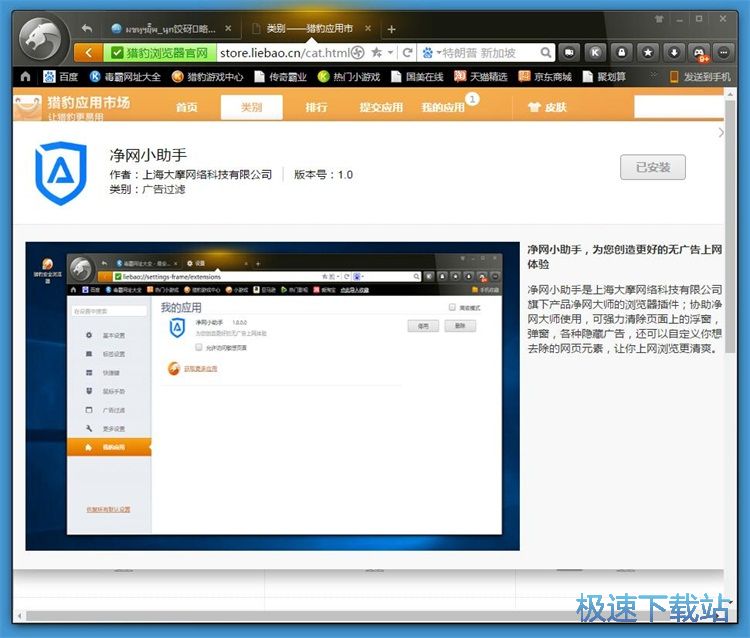Select the 类别 market tab
The image size is (750, 638).
(252, 107)
